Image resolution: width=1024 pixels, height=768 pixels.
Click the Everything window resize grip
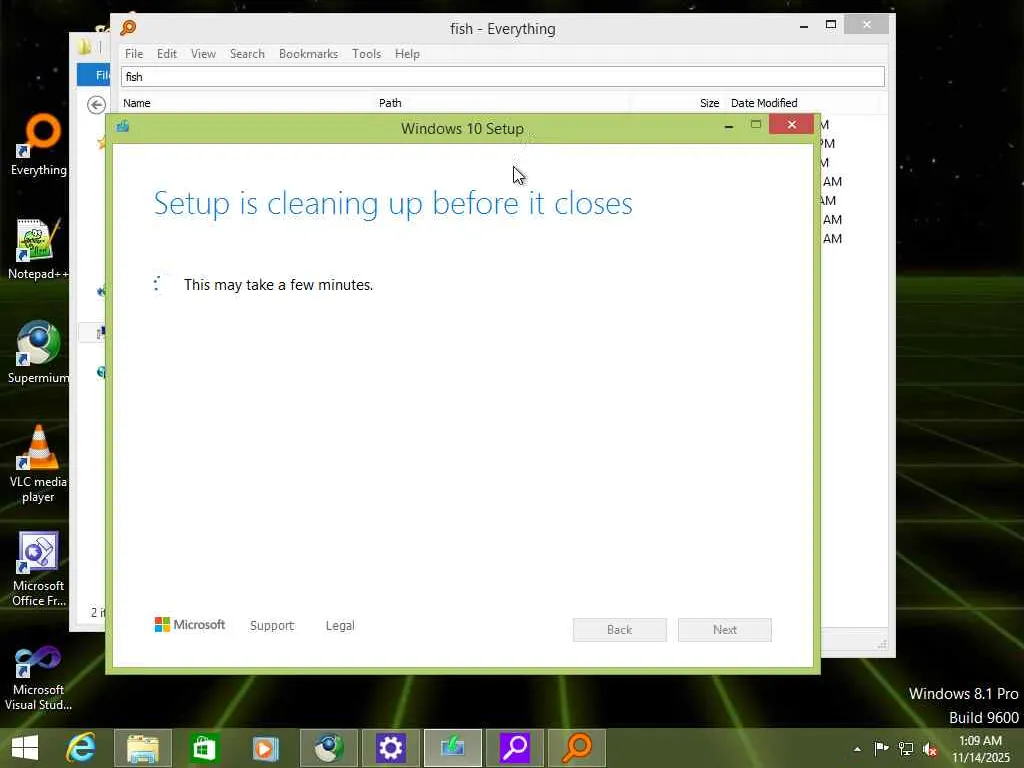pos(882,645)
